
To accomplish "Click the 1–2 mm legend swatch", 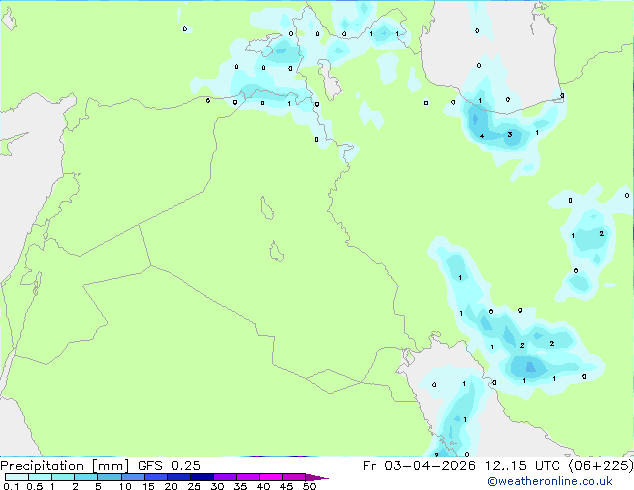I will pyautogui.click(x=63, y=477).
